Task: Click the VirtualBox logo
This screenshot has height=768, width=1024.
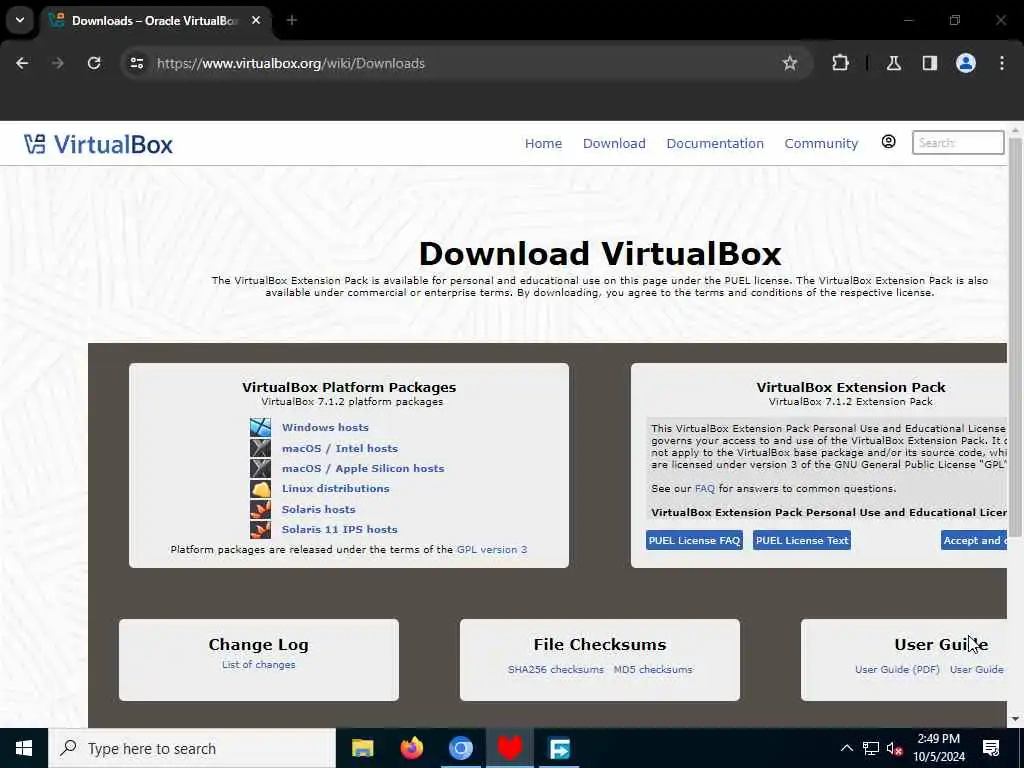Action: [x=98, y=144]
